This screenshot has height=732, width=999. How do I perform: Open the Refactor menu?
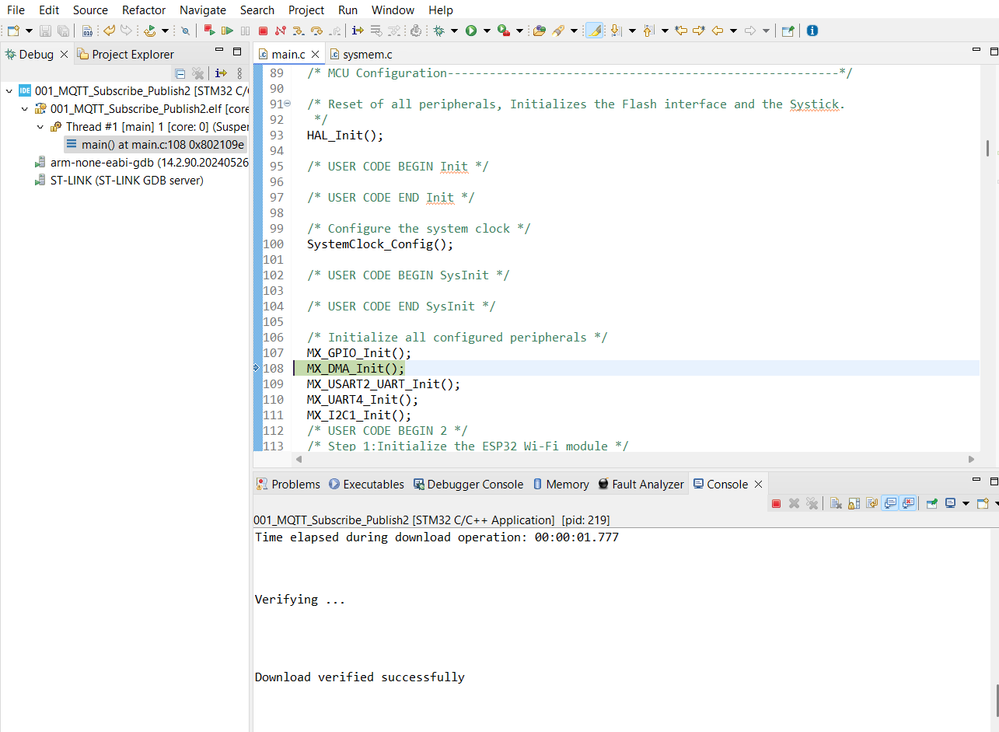coord(143,10)
